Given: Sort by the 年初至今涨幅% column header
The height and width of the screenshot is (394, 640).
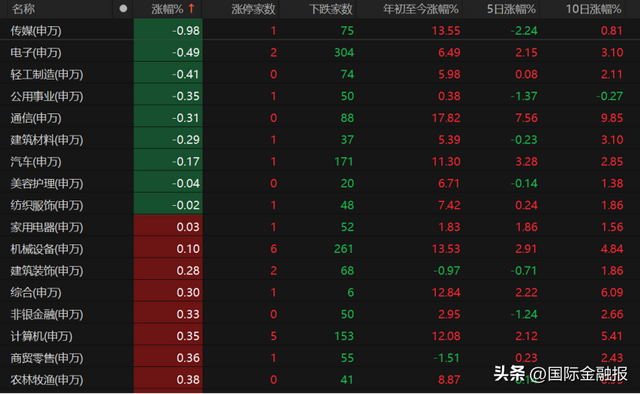Looking at the screenshot, I should point(420,9).
